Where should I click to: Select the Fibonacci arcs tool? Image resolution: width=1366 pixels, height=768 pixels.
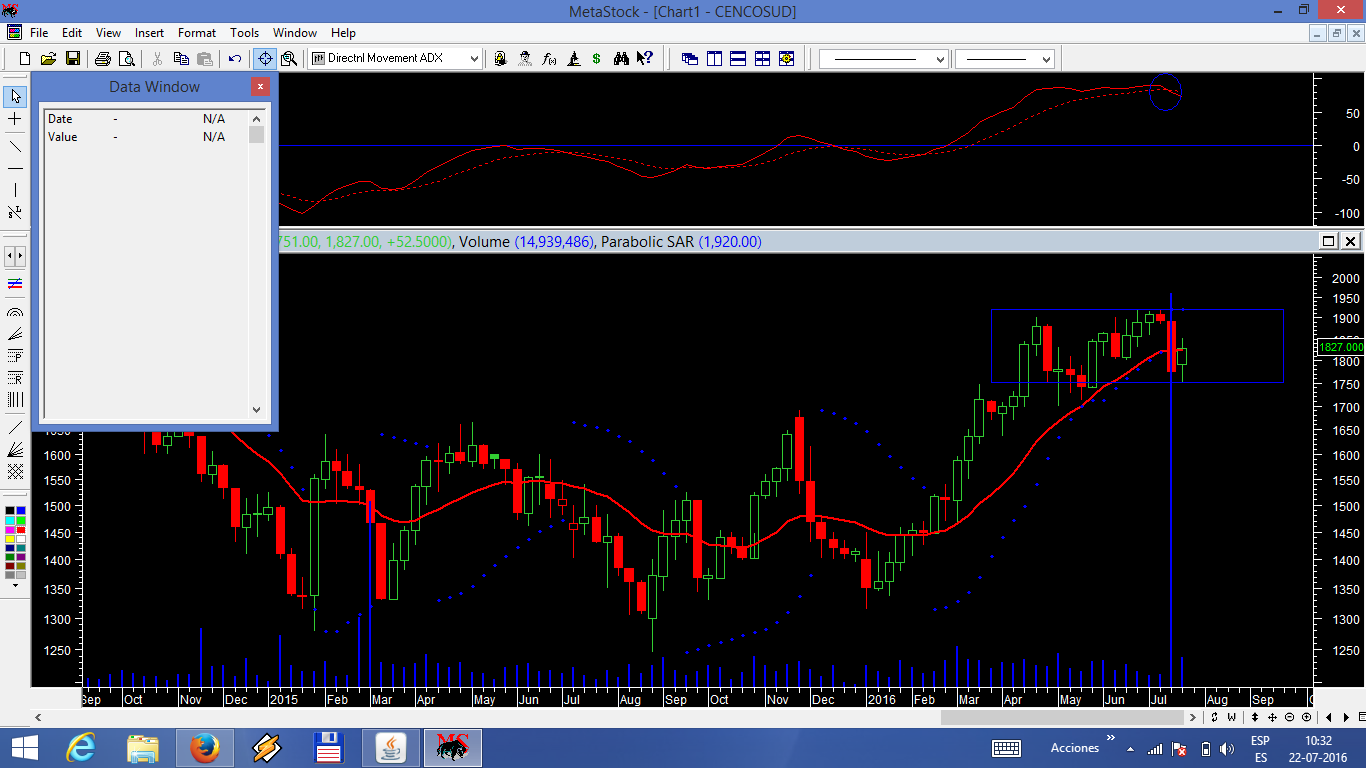[x=15, y=311]
